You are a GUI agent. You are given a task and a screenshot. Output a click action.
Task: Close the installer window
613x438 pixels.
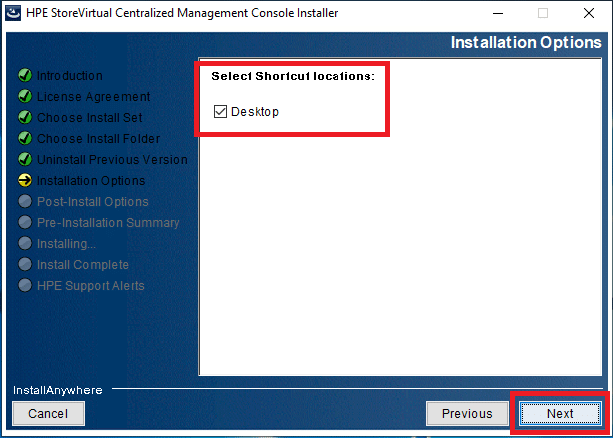pos(589,13)
